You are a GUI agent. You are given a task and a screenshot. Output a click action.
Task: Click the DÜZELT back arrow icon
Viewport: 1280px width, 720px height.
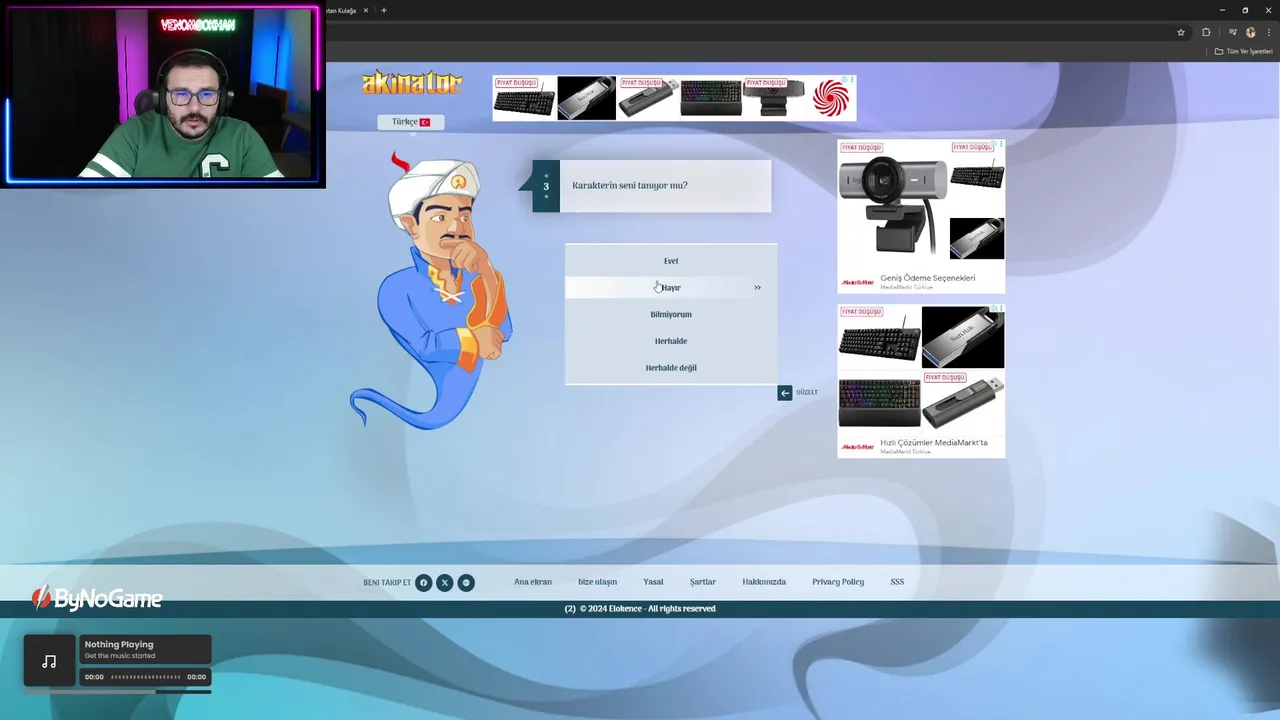pos(785,393)
